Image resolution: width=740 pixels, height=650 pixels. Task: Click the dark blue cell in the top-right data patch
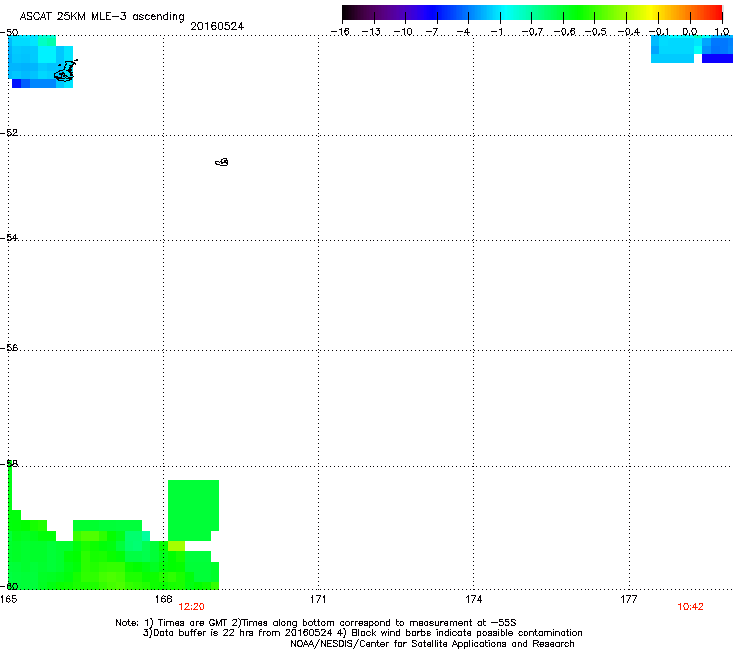[717, 59]
